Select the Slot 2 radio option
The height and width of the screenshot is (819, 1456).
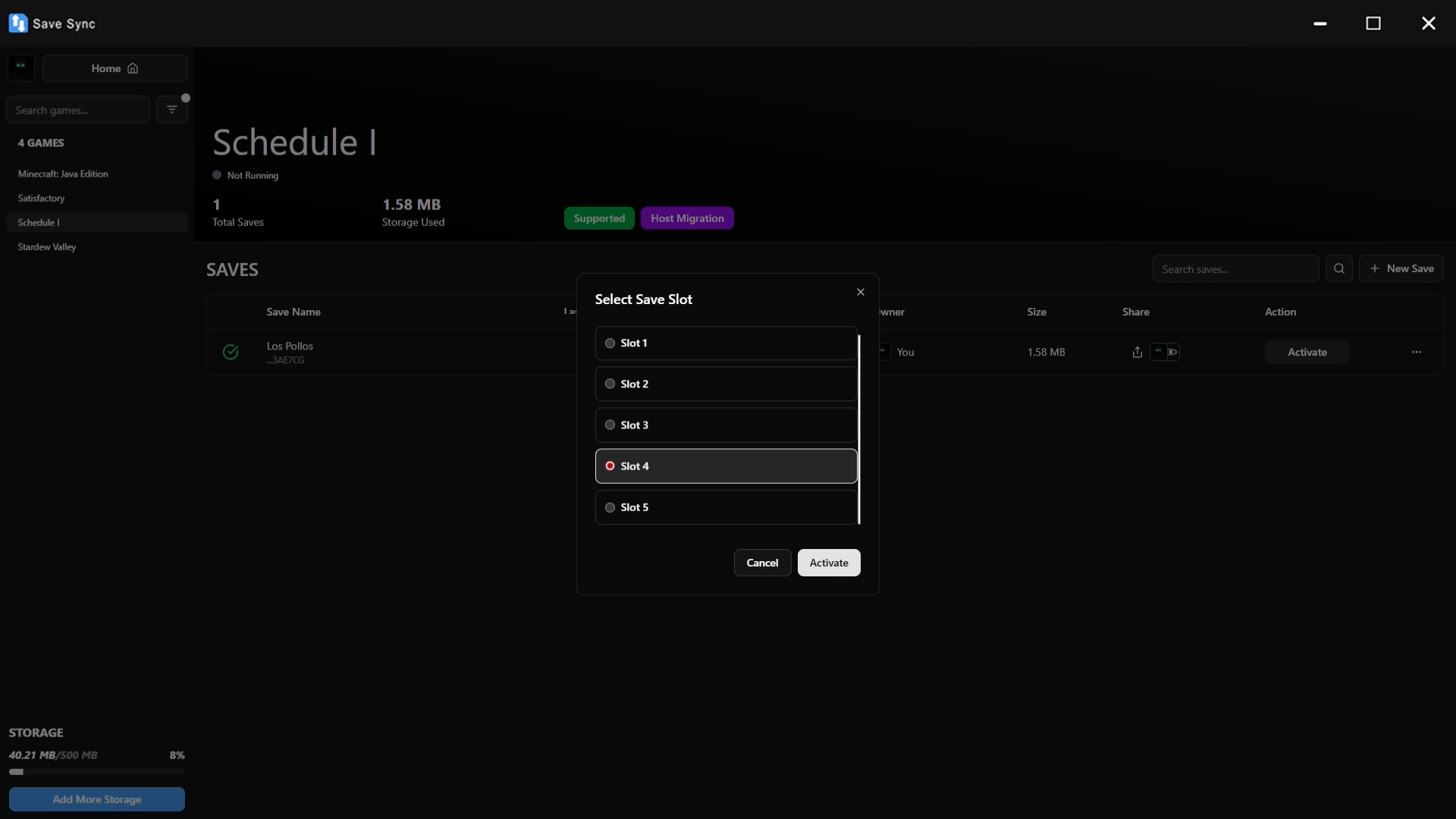(x=610, y=384)
